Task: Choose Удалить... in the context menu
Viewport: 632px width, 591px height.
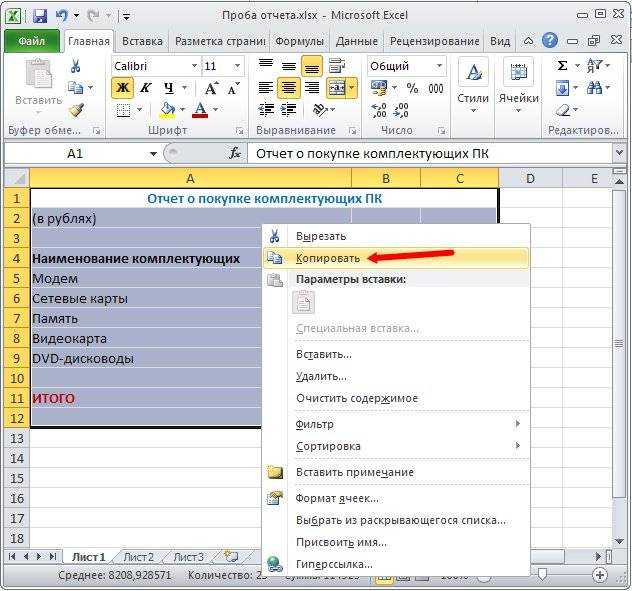Action: (395, 377)
